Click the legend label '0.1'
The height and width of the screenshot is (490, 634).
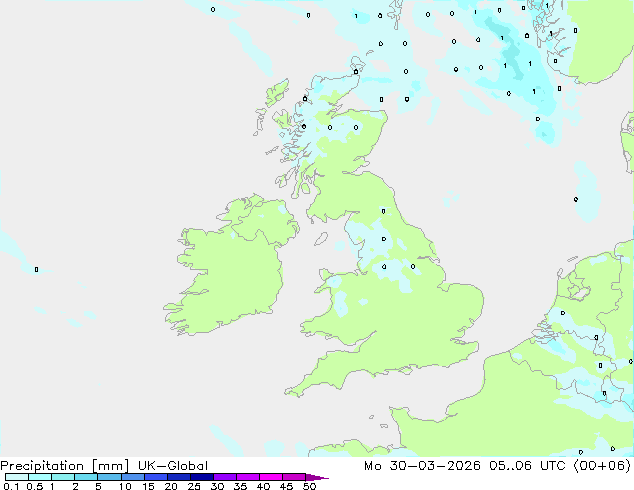click(11, 486)
